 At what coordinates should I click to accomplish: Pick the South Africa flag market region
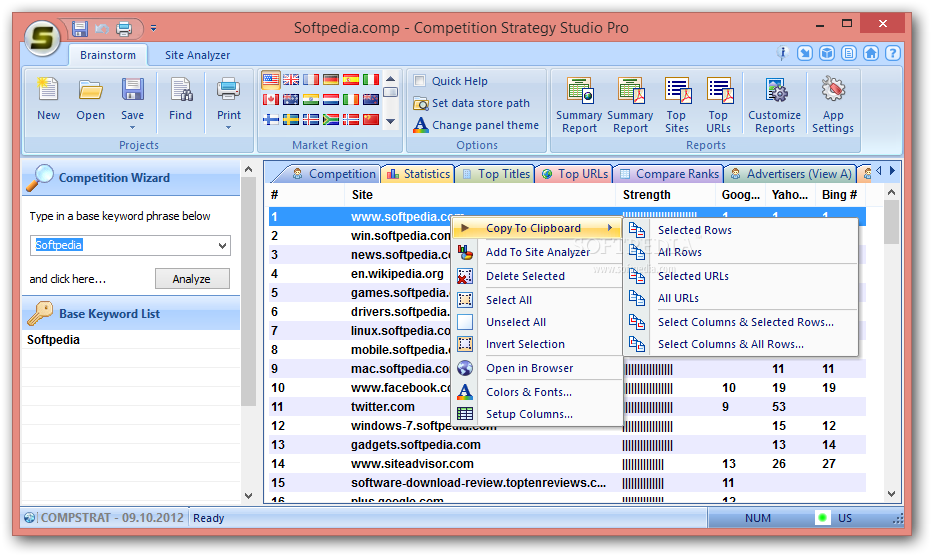coord(331,120)
